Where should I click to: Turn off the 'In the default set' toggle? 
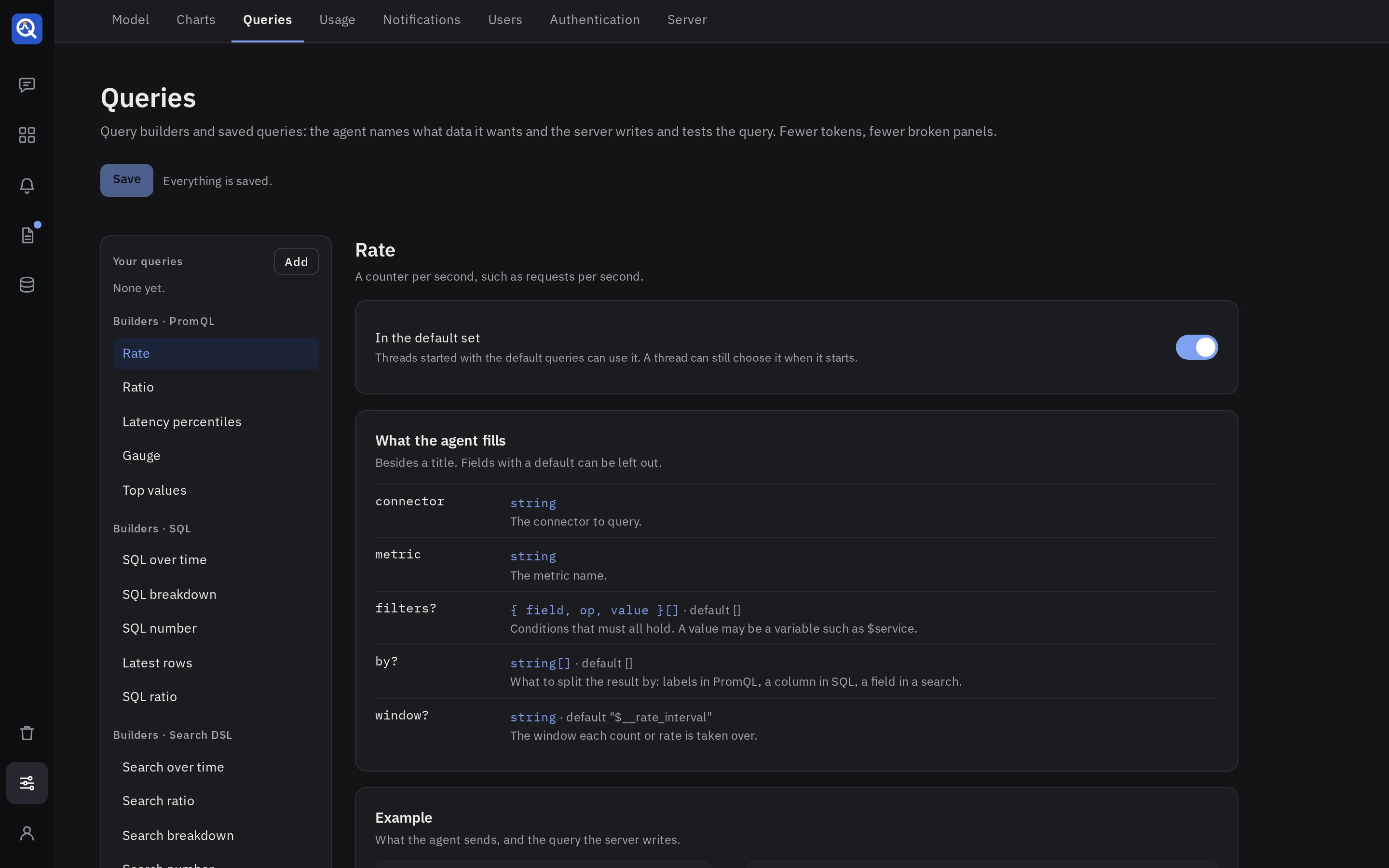click(1197, 347)
